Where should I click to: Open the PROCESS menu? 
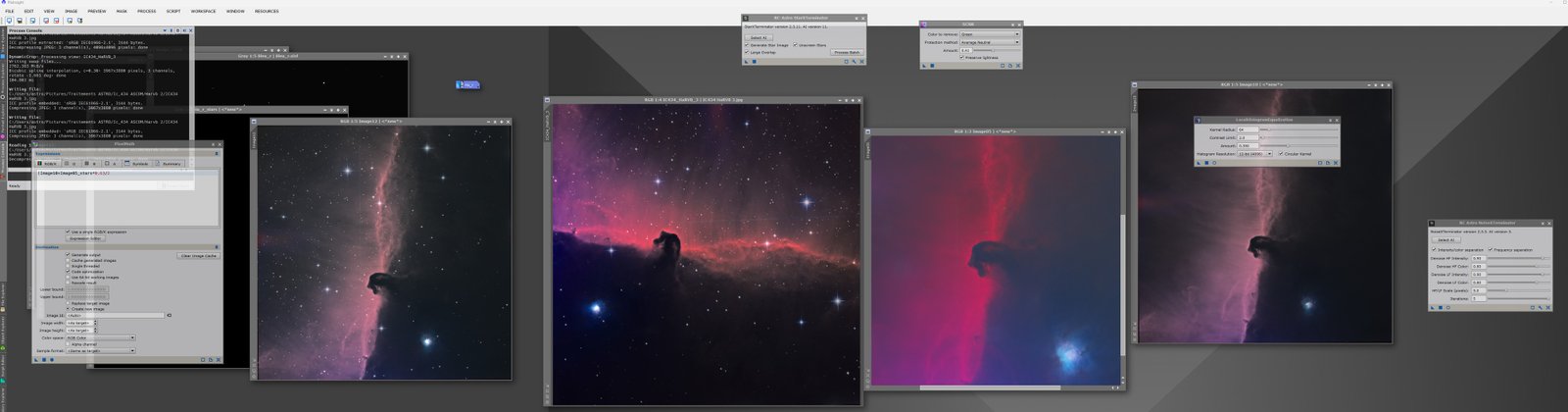(146, 11)
